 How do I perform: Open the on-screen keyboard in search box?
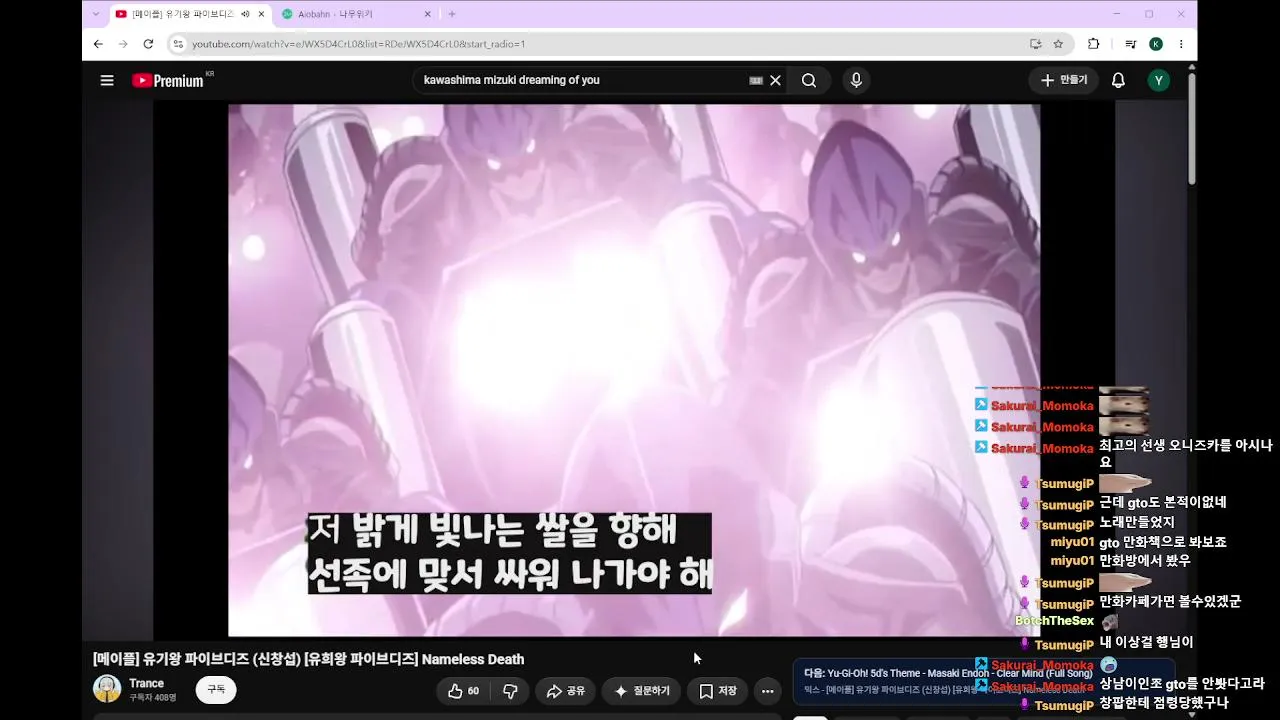click(x=756, y=81)
